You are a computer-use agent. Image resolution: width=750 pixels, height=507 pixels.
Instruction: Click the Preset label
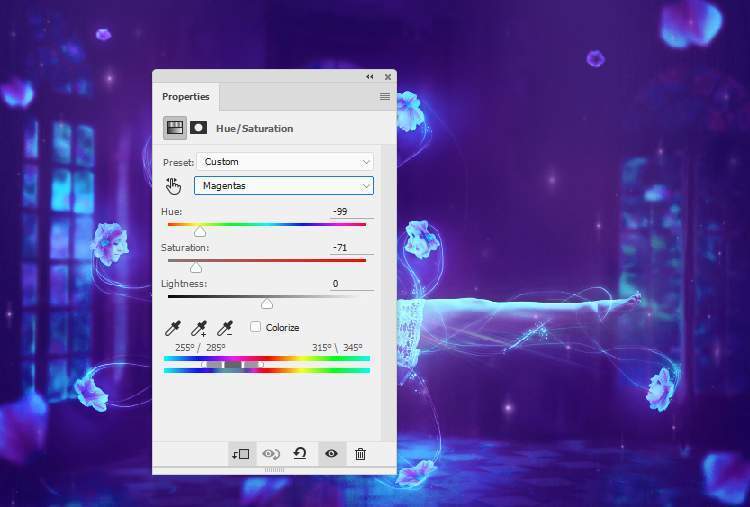(x=178, y=163)
